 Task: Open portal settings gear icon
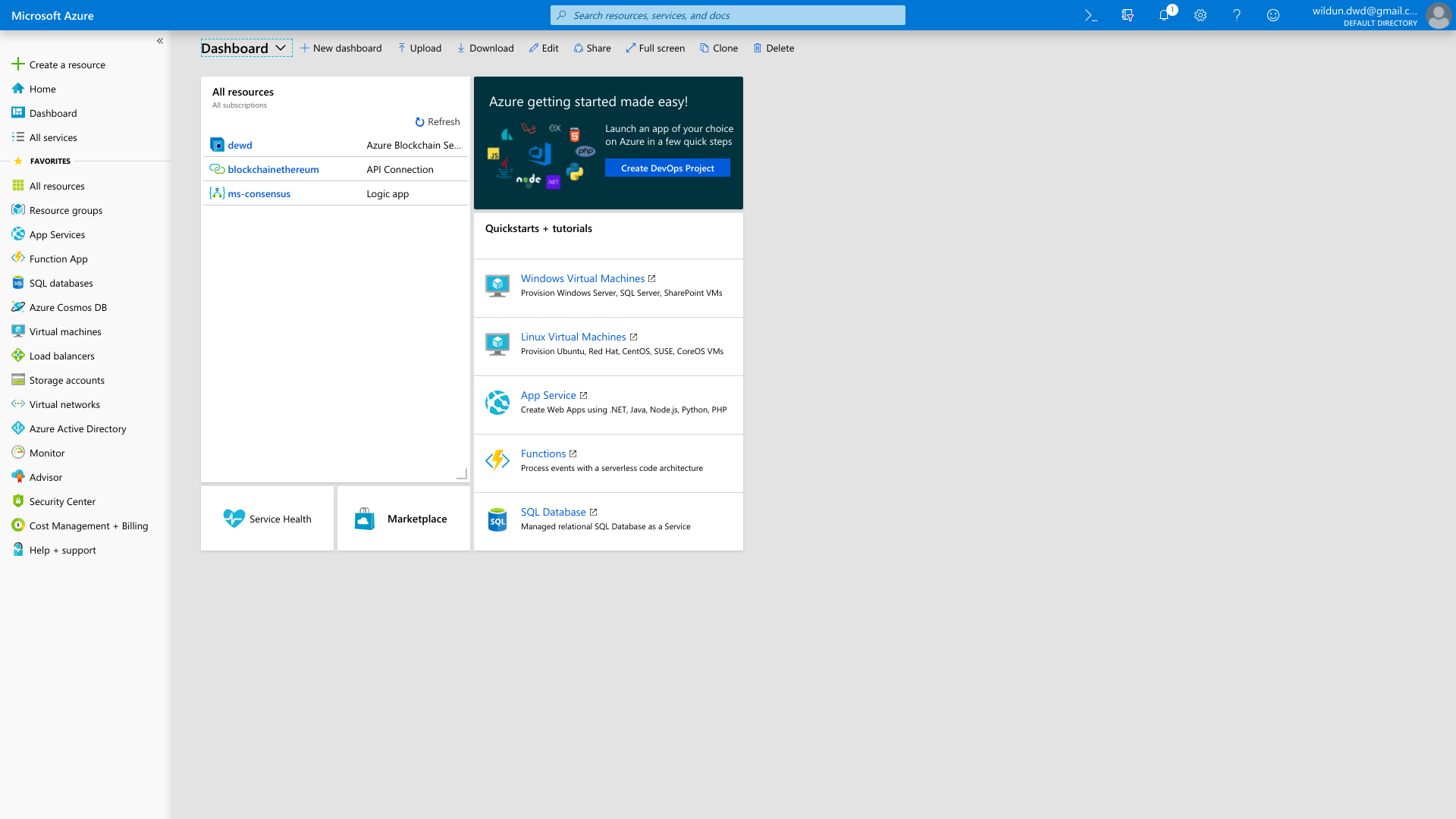click(1200, 15)
